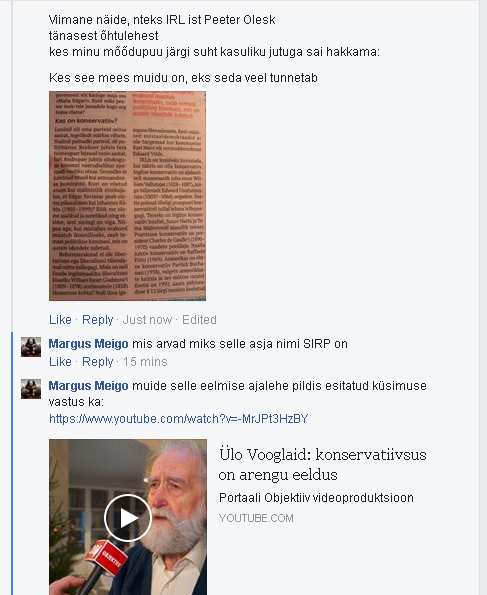This screenshot has width=487, height=595.
Task: Click the video thumbnail of the bearded man
Action: pyautogui.click(x=128, y=517)
